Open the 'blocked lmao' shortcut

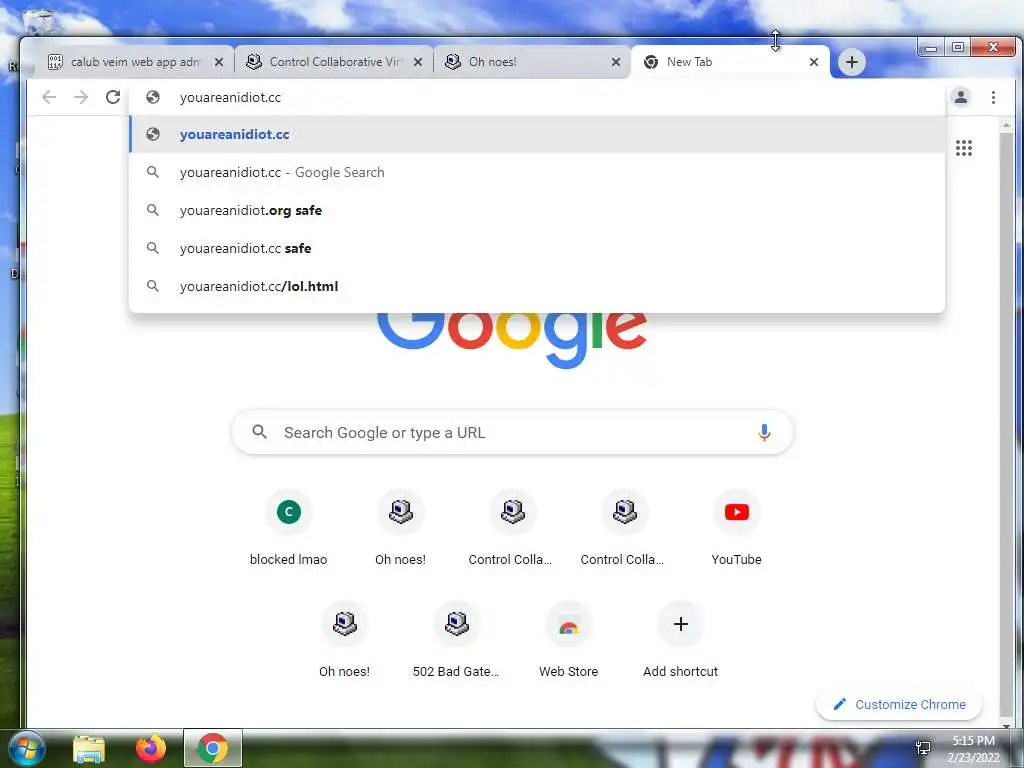[289, 528]
